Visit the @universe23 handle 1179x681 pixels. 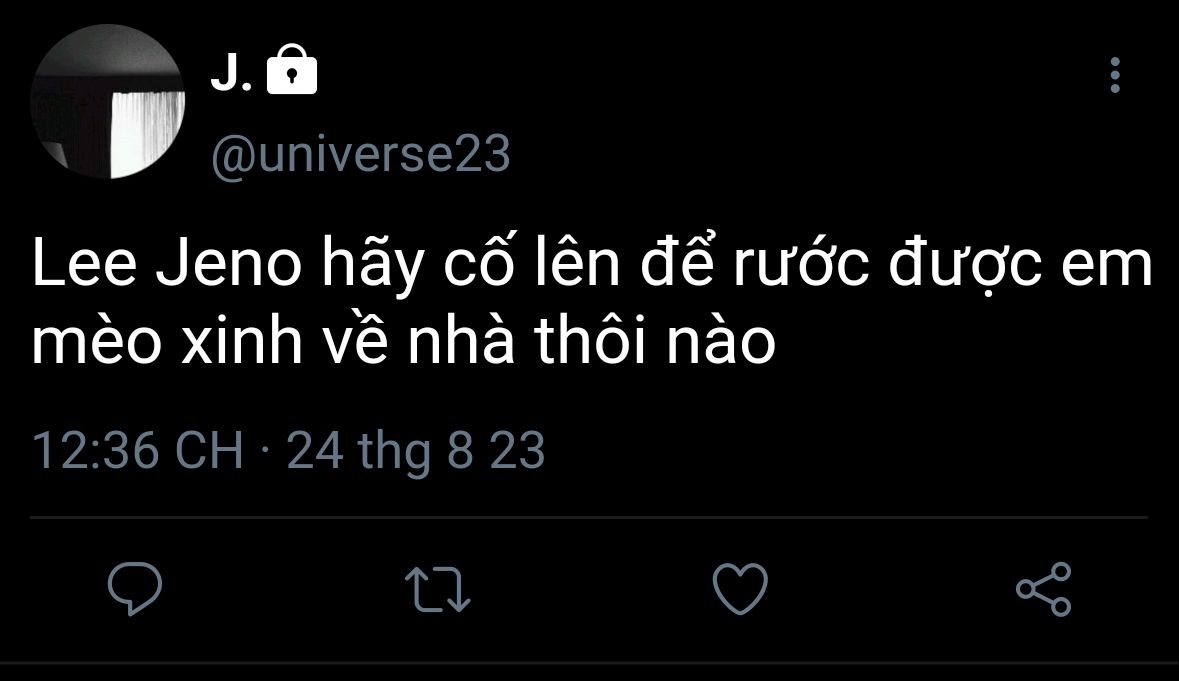click(361, 155)
